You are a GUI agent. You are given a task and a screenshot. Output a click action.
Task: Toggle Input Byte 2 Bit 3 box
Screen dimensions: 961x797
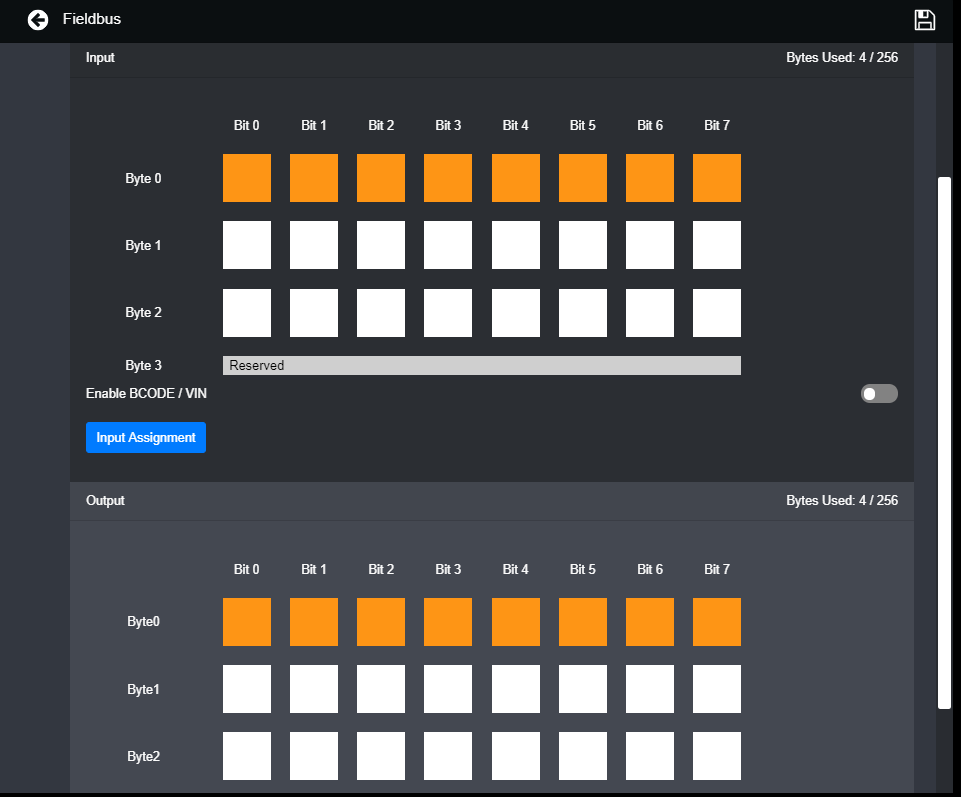coord(448,313)
